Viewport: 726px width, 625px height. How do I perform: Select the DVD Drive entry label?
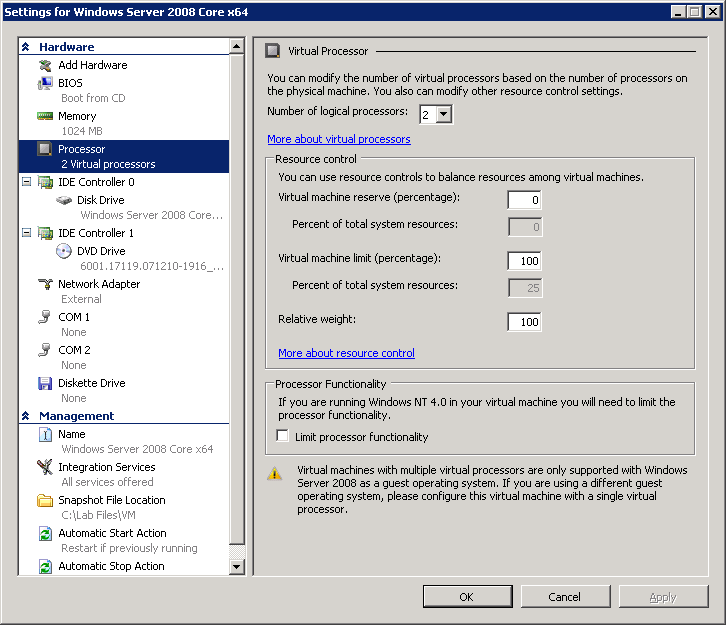click(101, 251)
